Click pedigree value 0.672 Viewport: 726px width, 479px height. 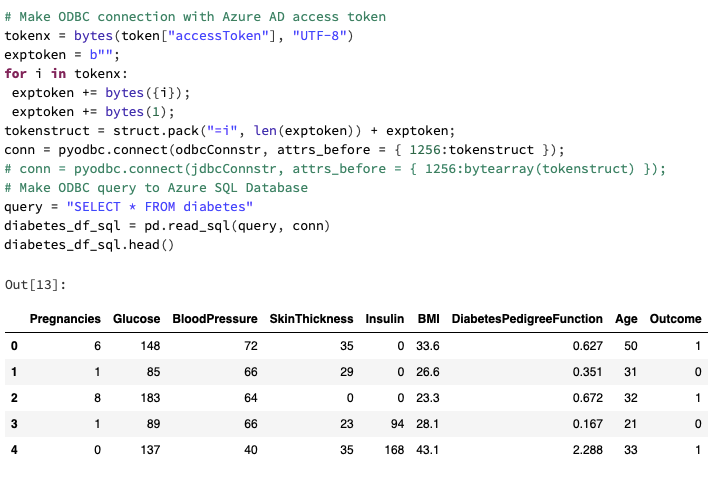588,398
